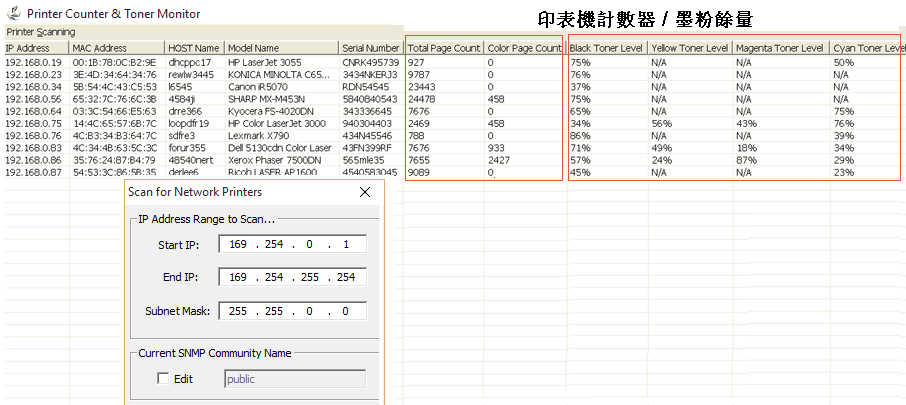Screen dimensions: 906x405
Task: Click host name loopdfr19
Action: (x=189, y=123)
